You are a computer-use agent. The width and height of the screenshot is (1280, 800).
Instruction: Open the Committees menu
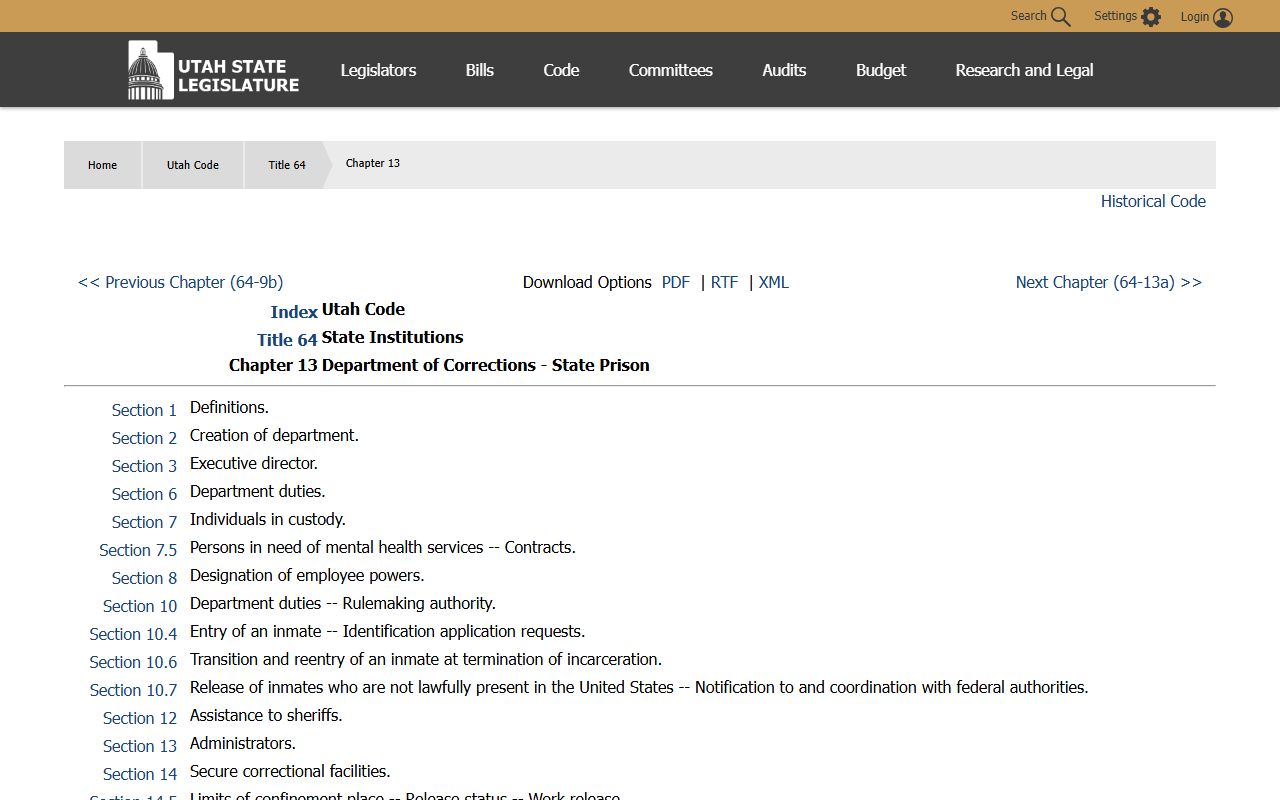670,70
